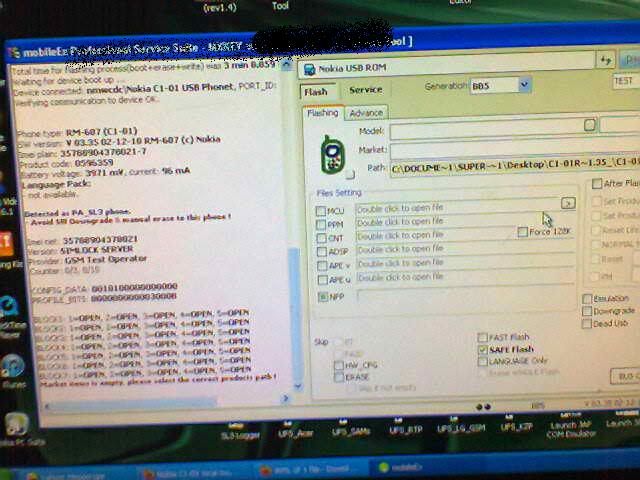Tick the APE v checkbox
Screen dimensions: 640x480
coord(322,266)
